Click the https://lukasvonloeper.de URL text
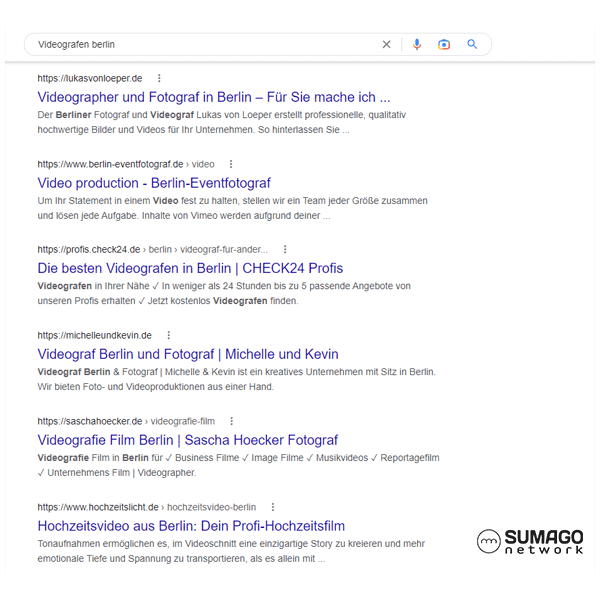600x600 pixels. coord(90,78)
